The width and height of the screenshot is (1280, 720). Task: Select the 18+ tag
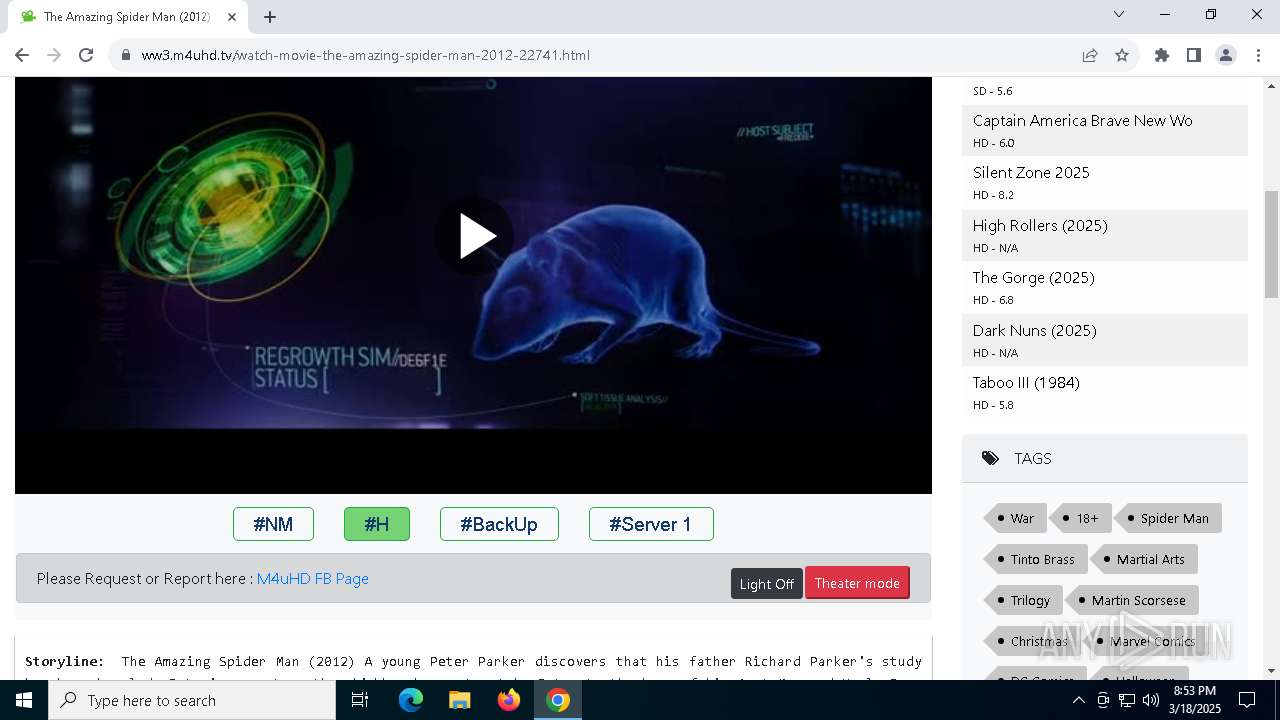click(1081, 518)
